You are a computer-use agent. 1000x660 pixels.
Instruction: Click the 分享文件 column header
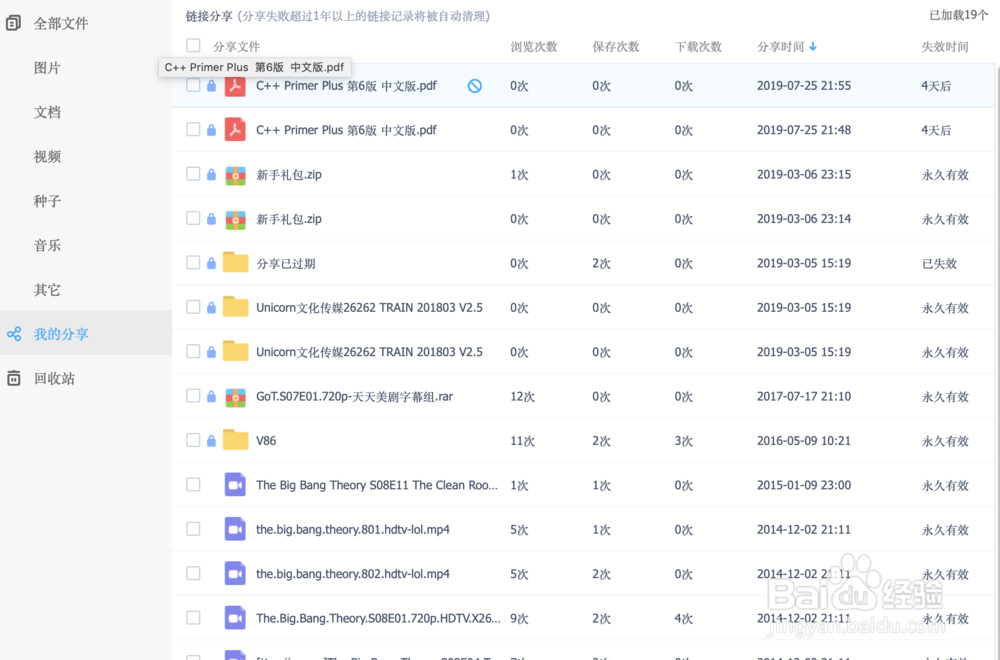236,47
